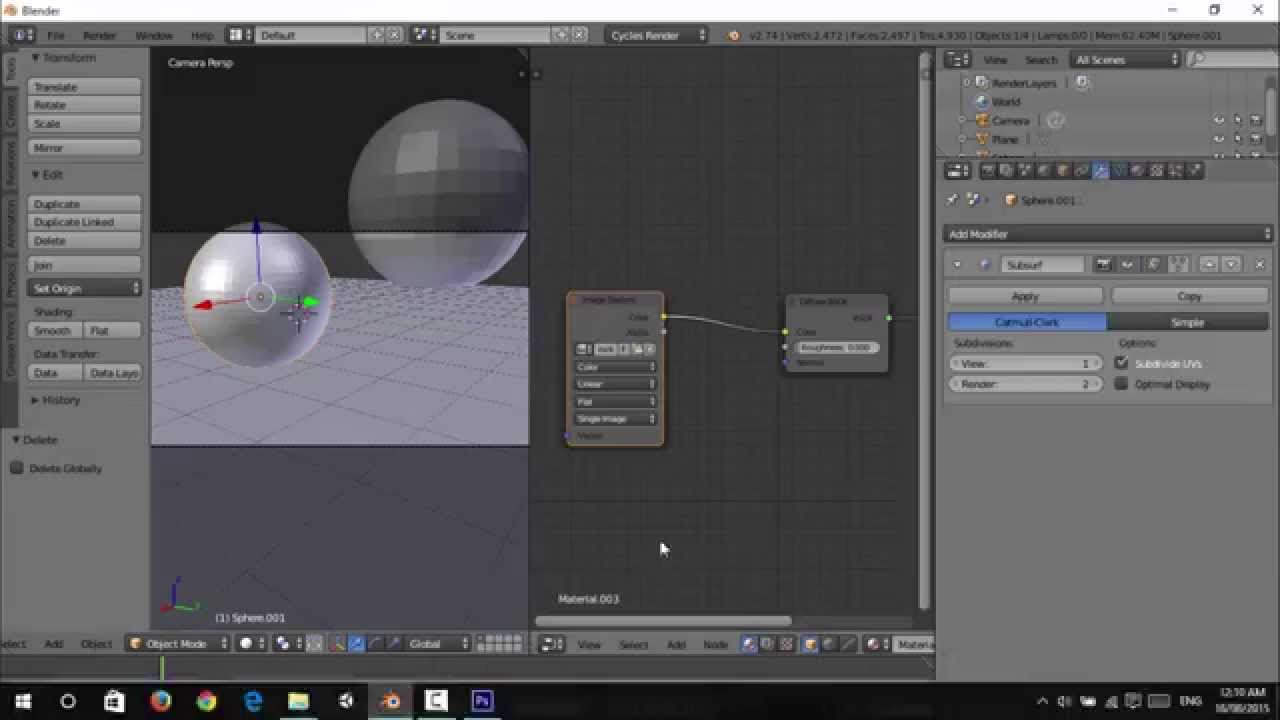Open the Global orientation dropdown
The width and height of the screenshot is (1280, 720).
point(438,644)
